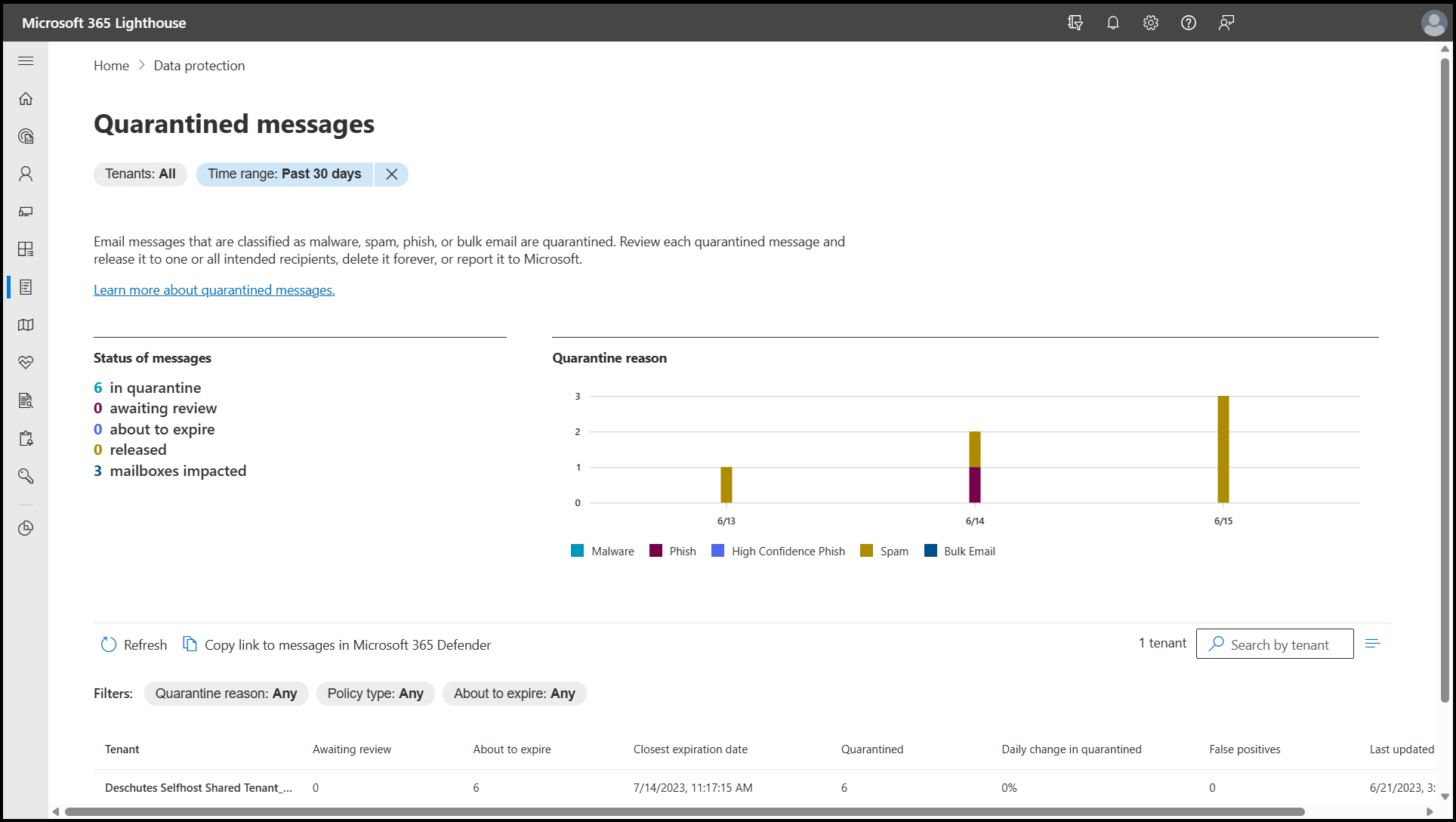Open the Home page icon in sidebar
This screenshot has height=822, width=1456.
(26, 98)
